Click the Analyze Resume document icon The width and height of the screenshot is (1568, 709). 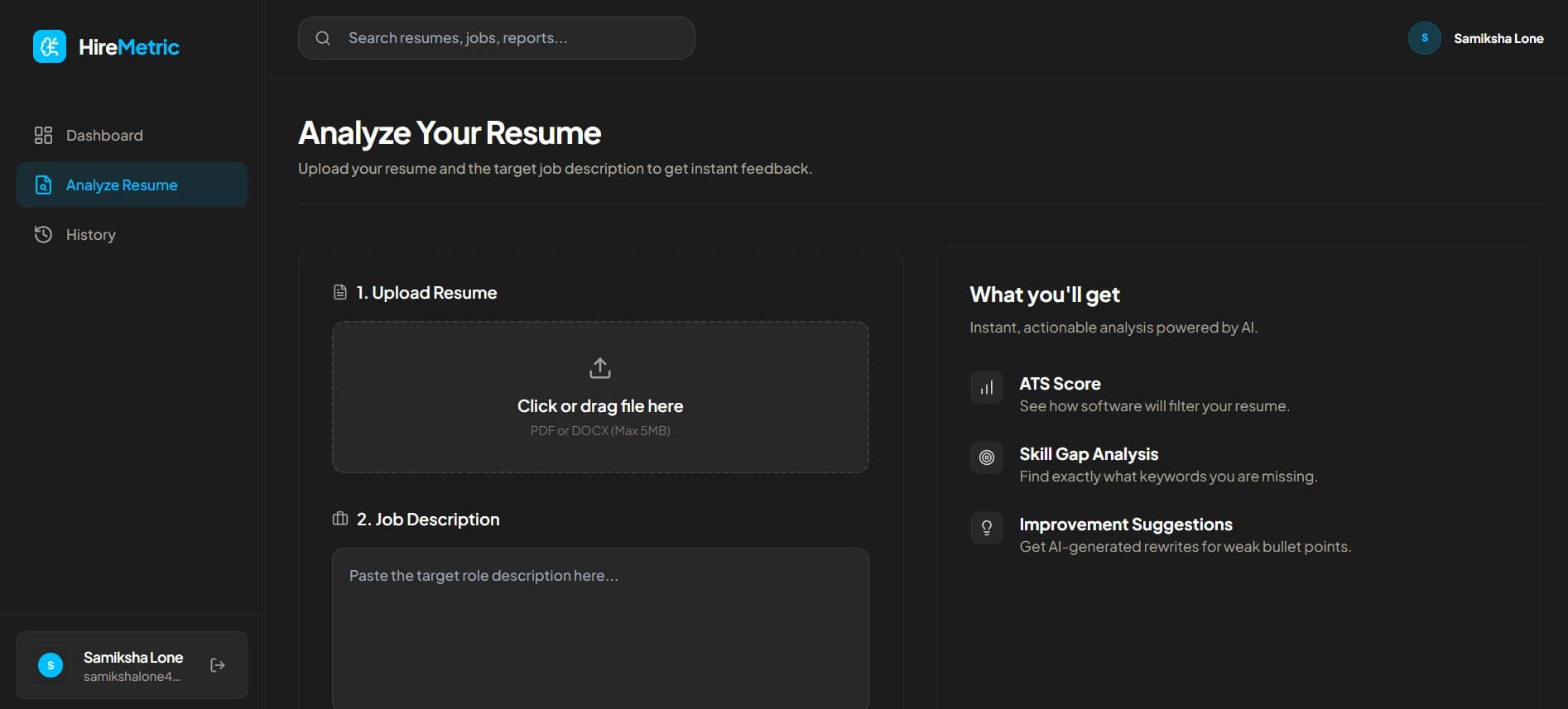(x=43, y=184)
